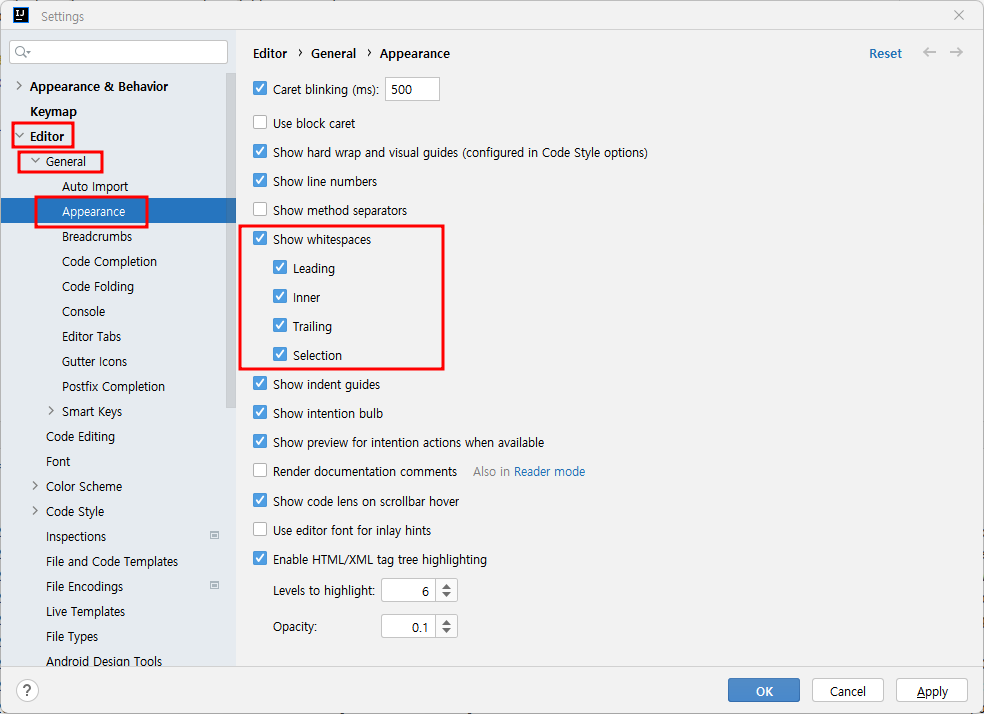Enable Show method separators

coord(260,209)
